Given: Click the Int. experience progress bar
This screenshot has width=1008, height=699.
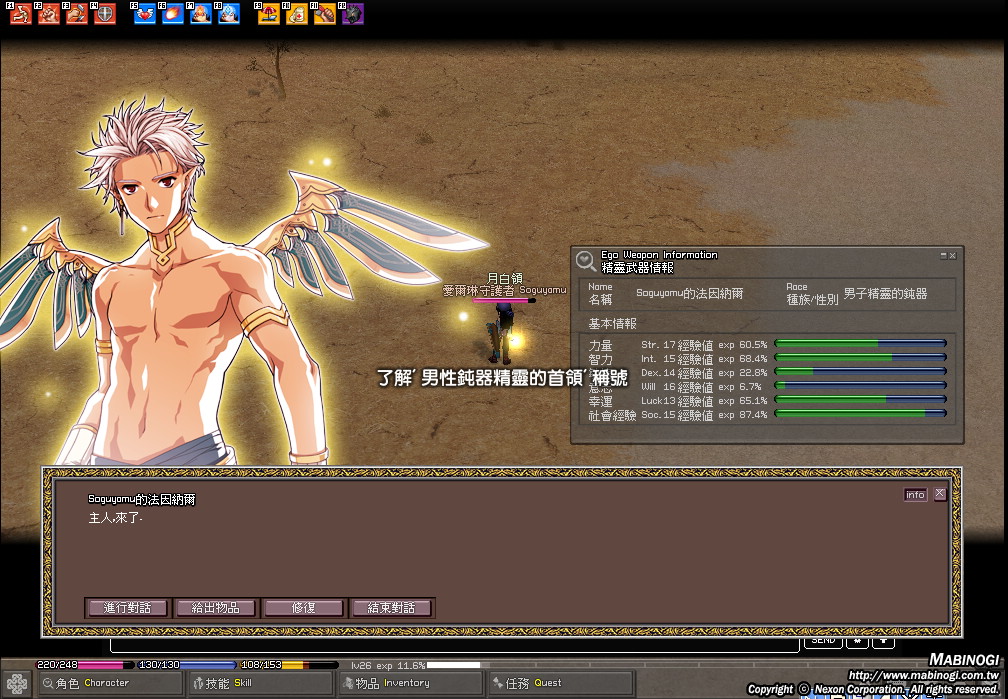Looking at the screenshot, I should coord(860,358).
